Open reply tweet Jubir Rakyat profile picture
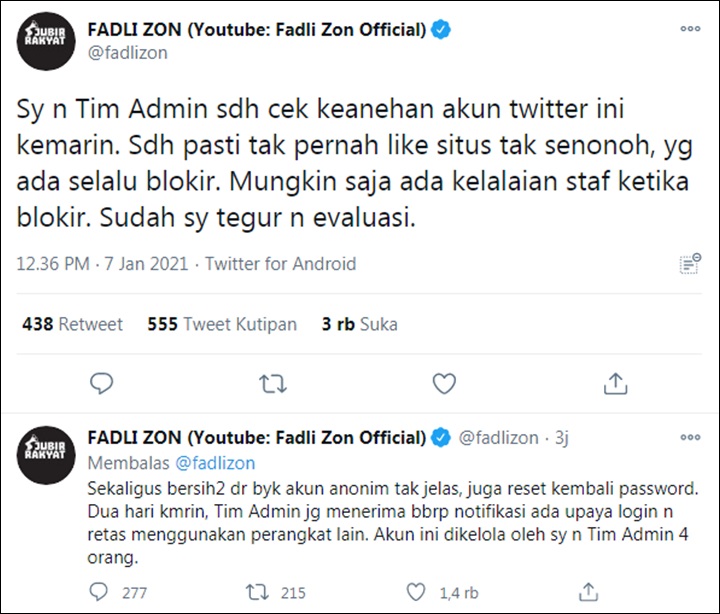 tap(46, 455)
